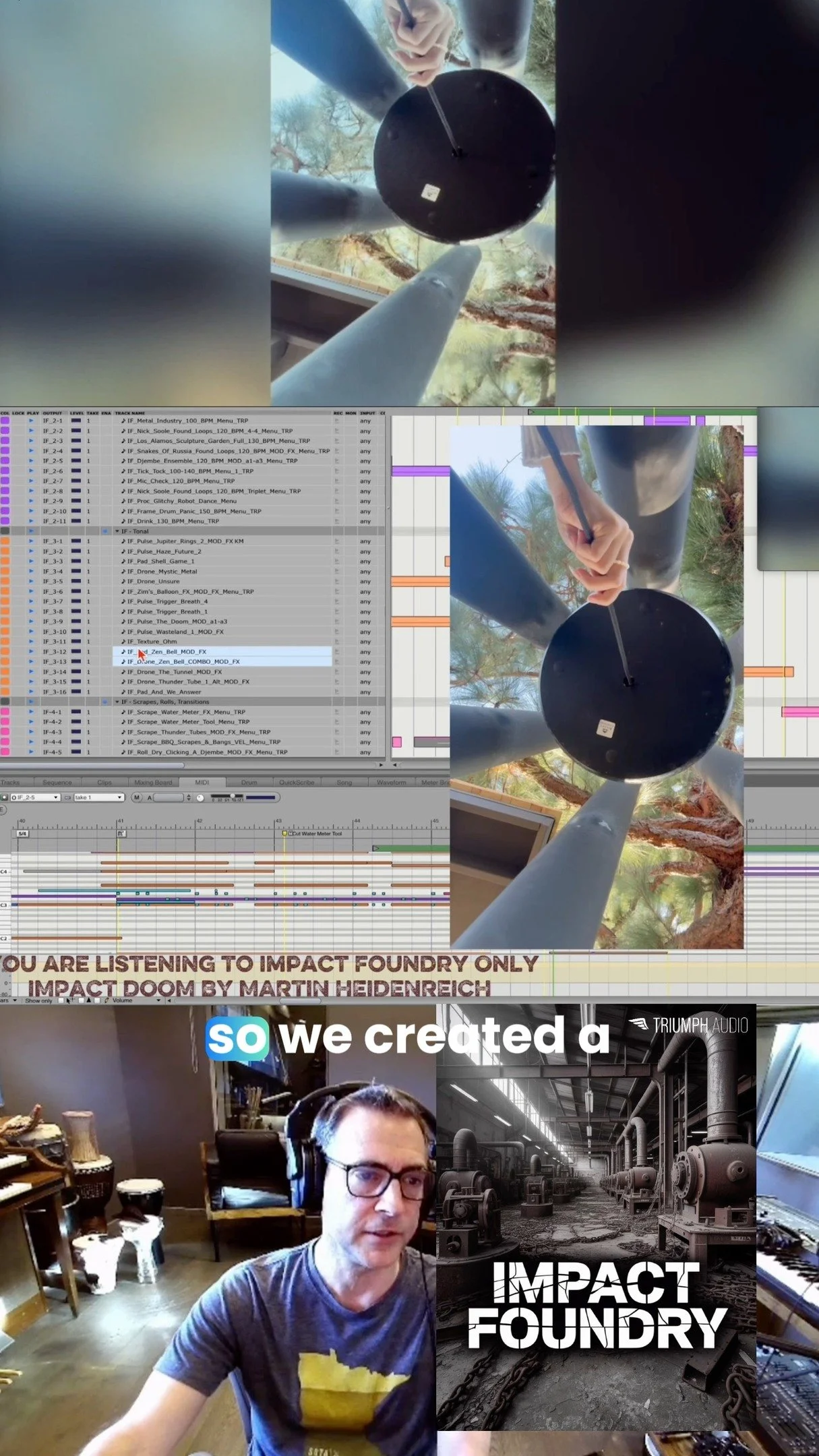Click enable icon on IF - Scrapes, Rolls, Transitions row
Screen dimensions: 819x1456
coord(105,702)
